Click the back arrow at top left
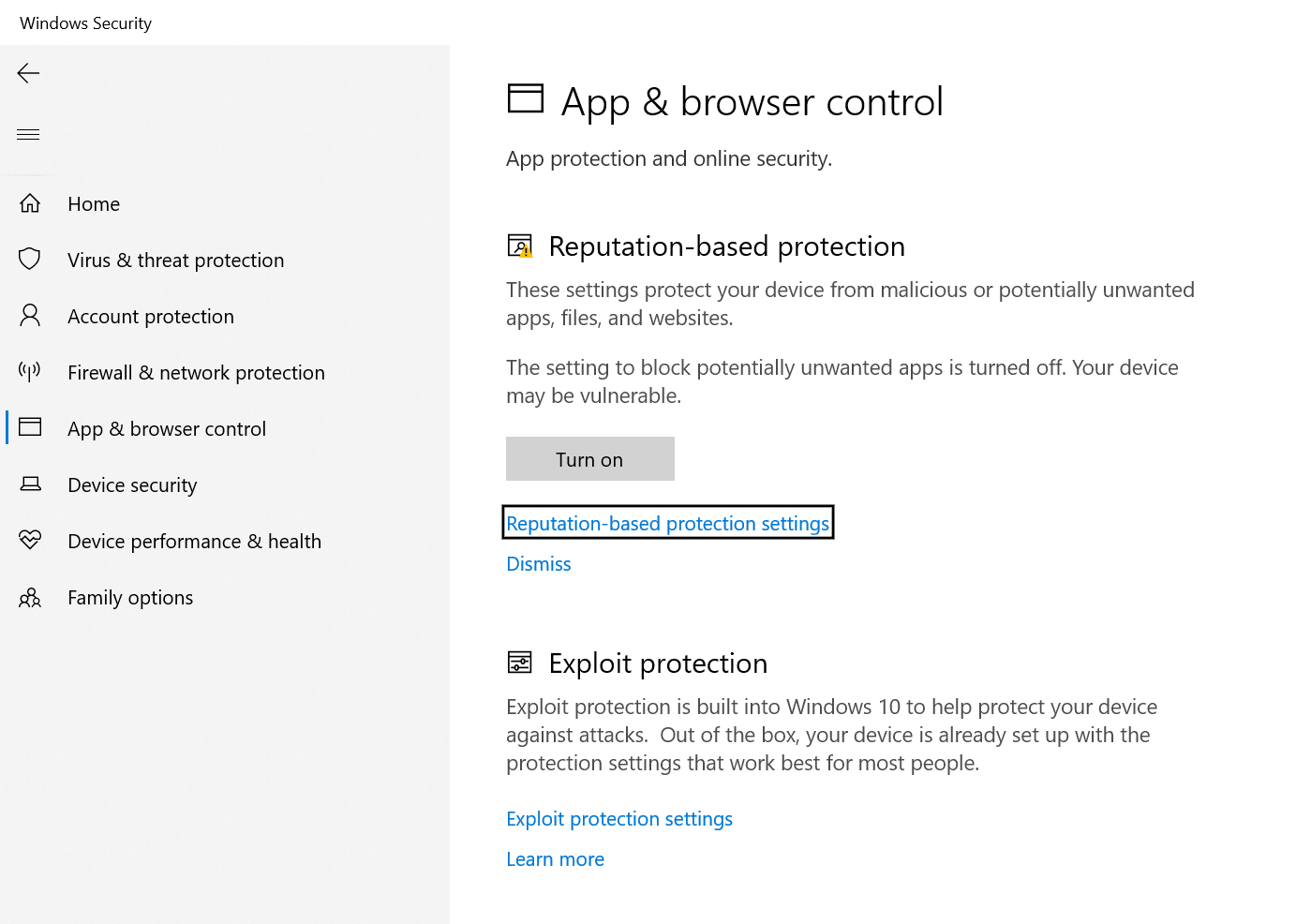 point(27,72)
